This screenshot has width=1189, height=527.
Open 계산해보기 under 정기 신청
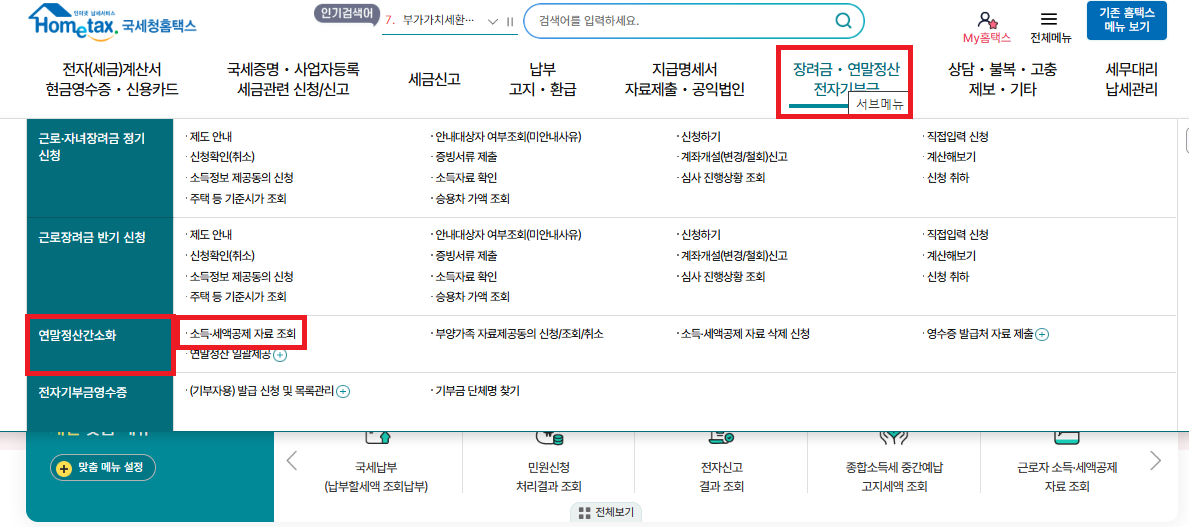(949, 158)
